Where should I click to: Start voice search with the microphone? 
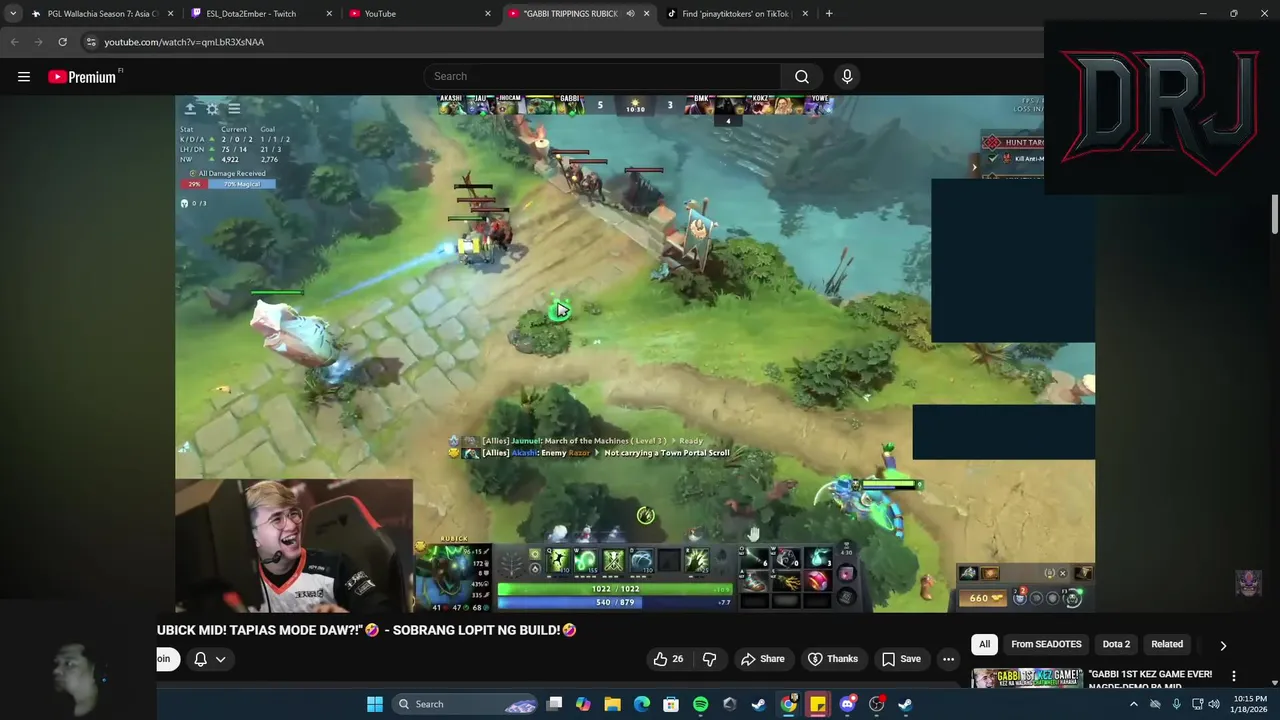tap(847, 77)
